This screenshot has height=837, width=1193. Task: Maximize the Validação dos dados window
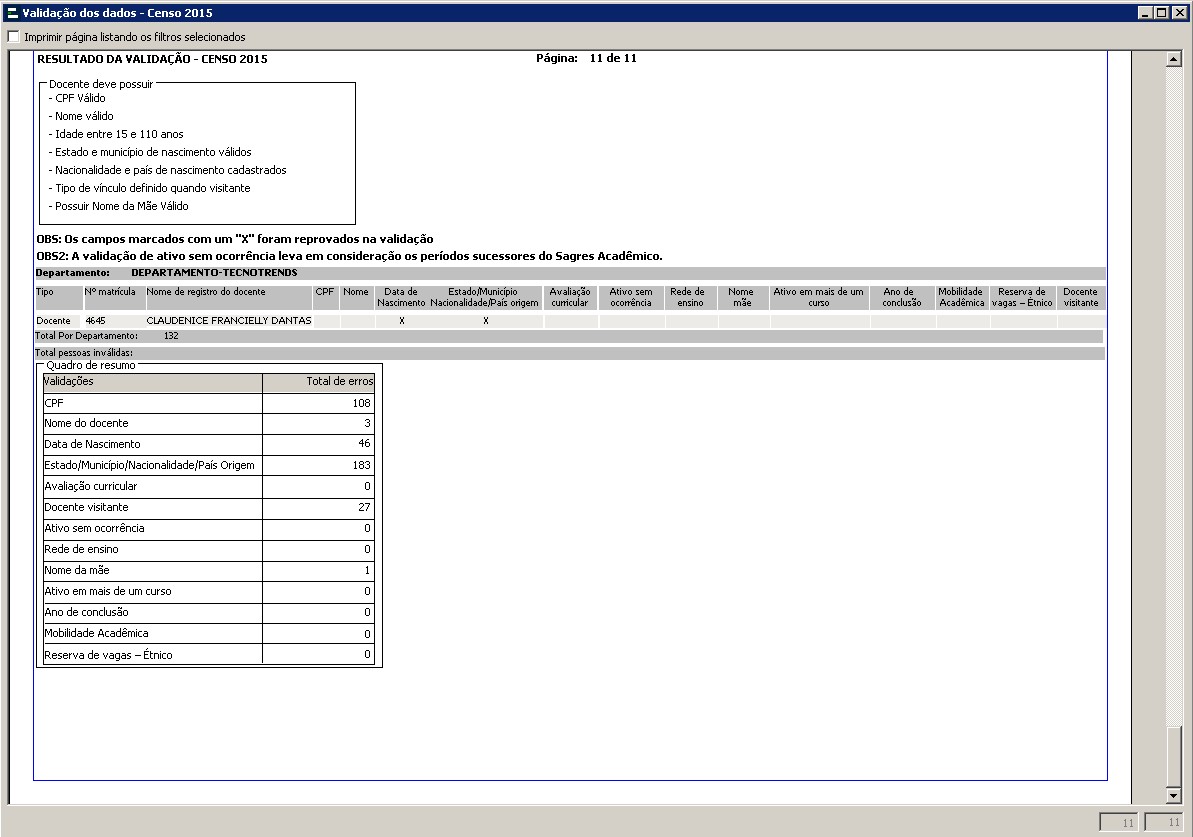(x=1160, y=13)
